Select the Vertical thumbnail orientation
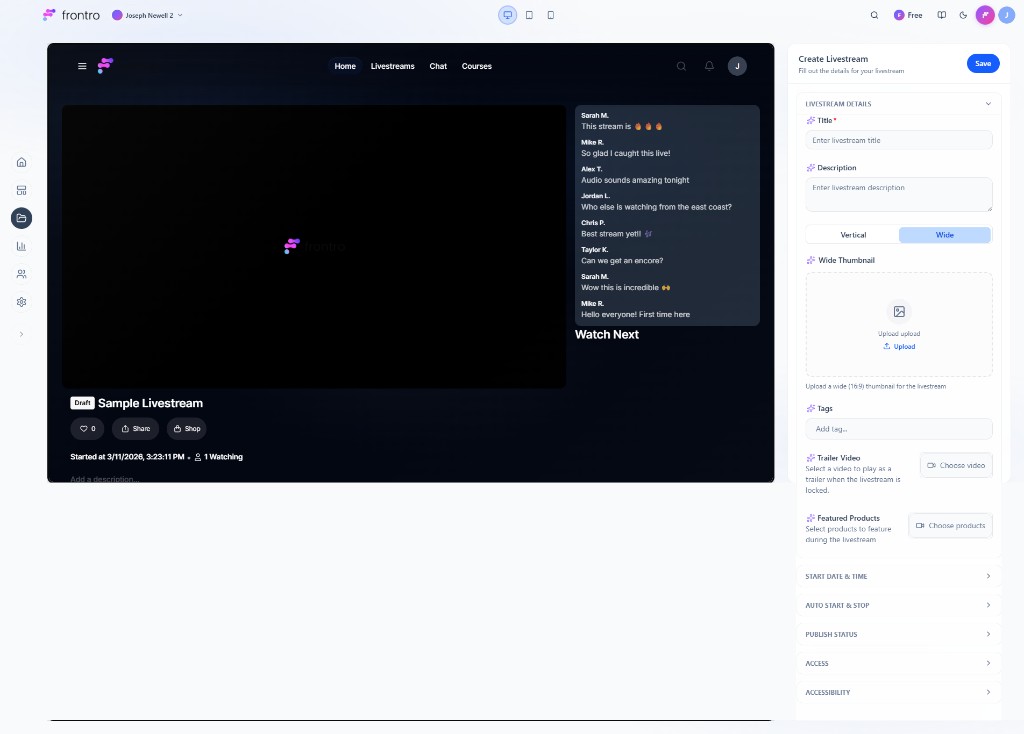 pyautogui.click(x=853, y=235)
